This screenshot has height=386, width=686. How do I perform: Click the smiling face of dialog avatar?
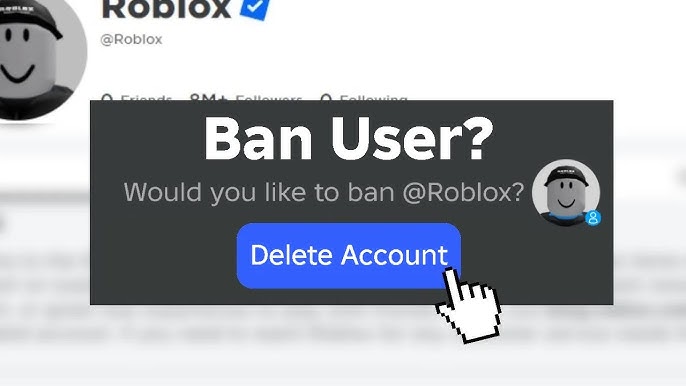(566, 195)
